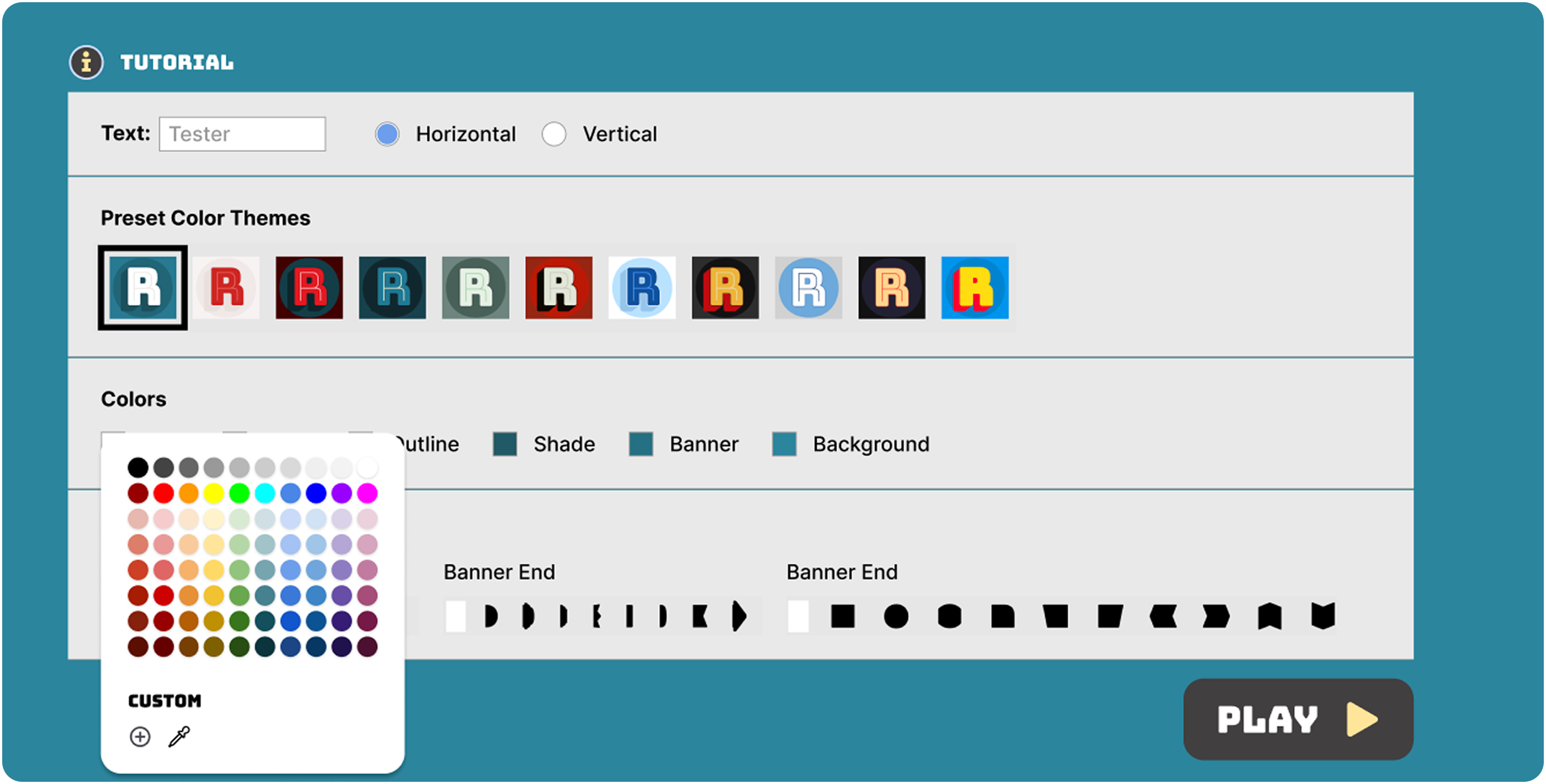
Task: Choose the half-circle banner end shape
Action: [491, 617]
